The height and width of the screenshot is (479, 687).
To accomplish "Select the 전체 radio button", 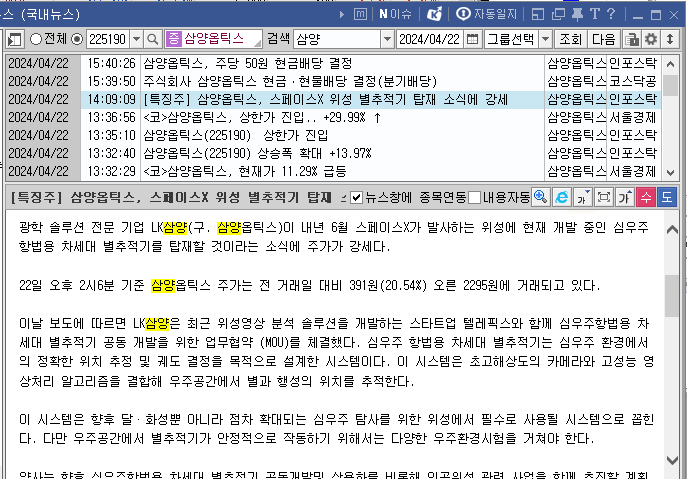I will pos(35,39).
